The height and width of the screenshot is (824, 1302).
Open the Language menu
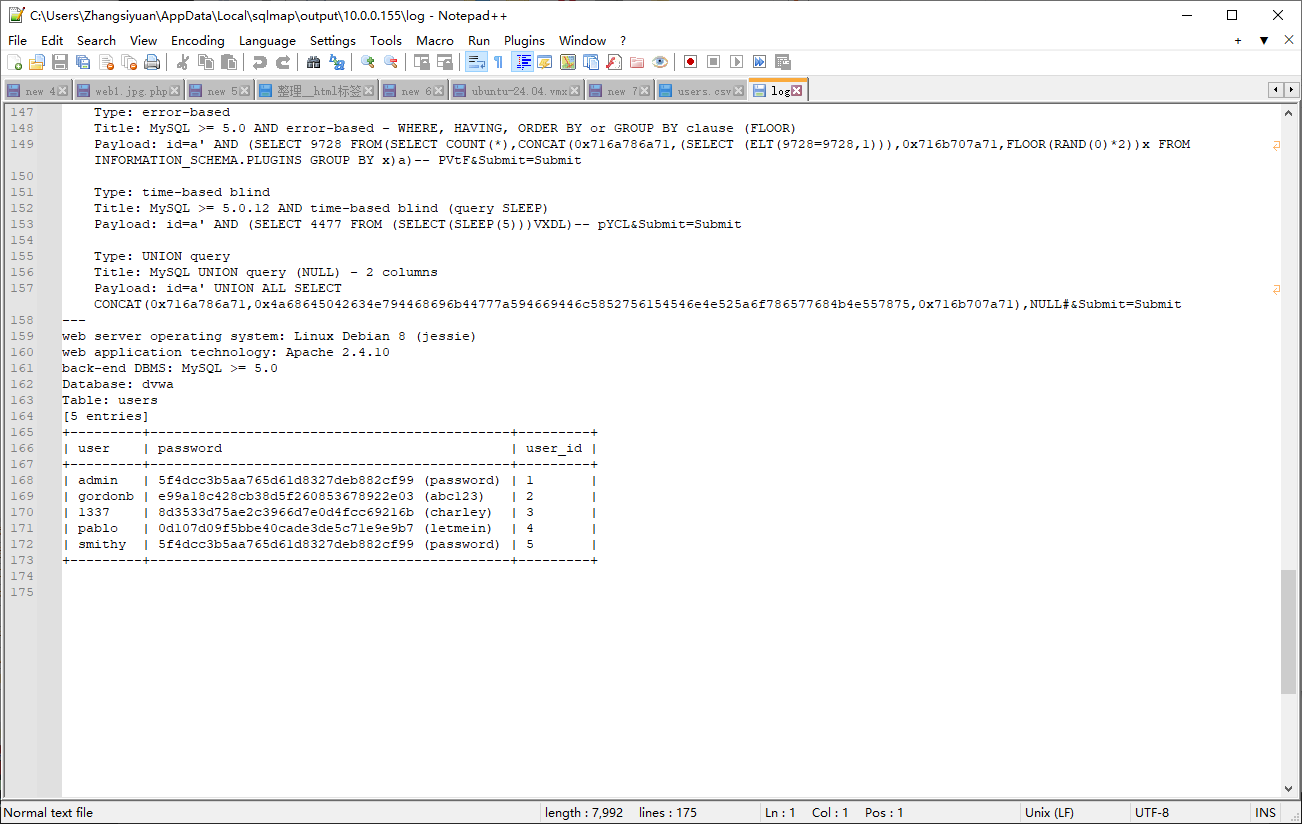[267, 40]
